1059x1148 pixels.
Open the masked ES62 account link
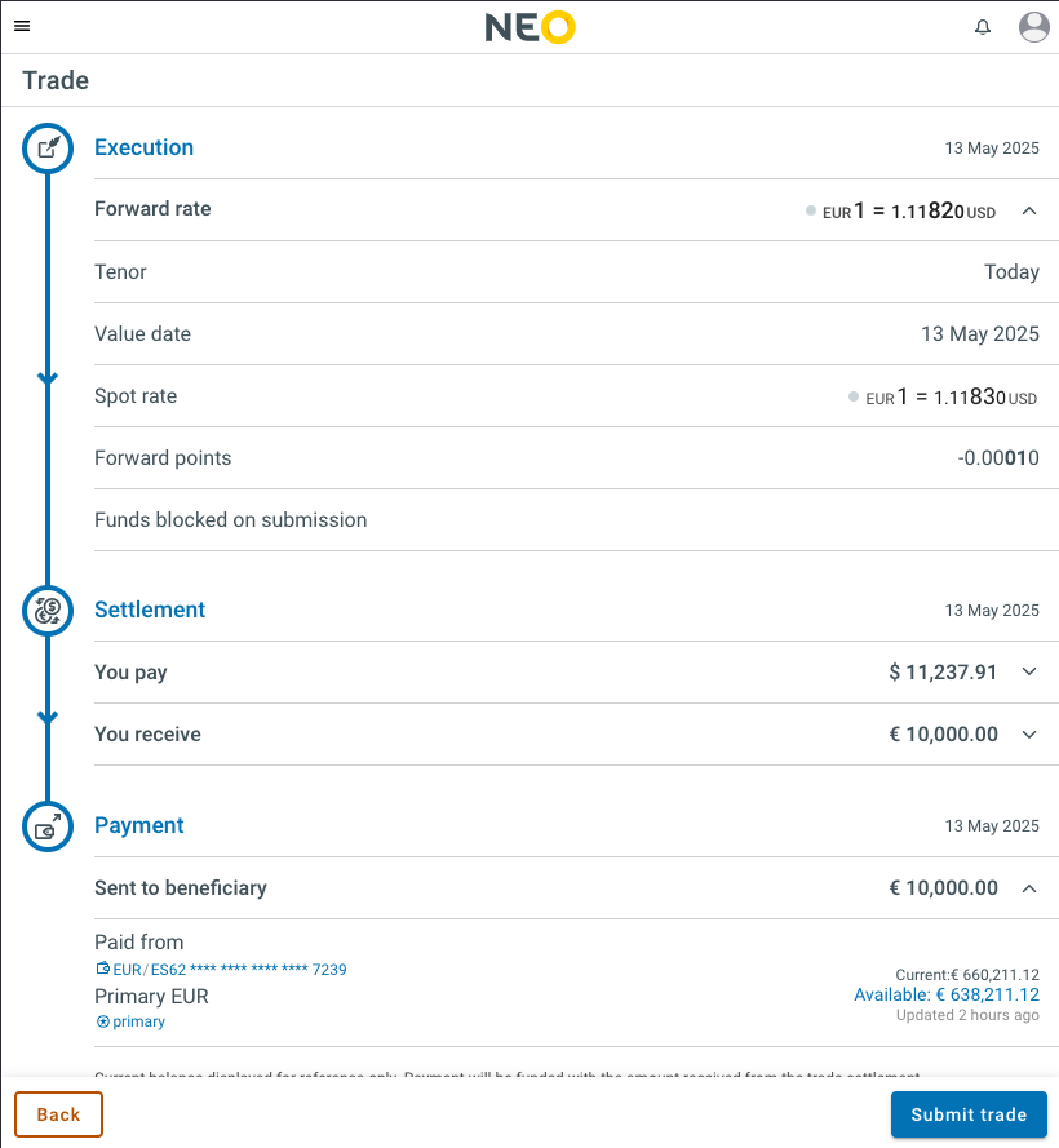(229, 969)
